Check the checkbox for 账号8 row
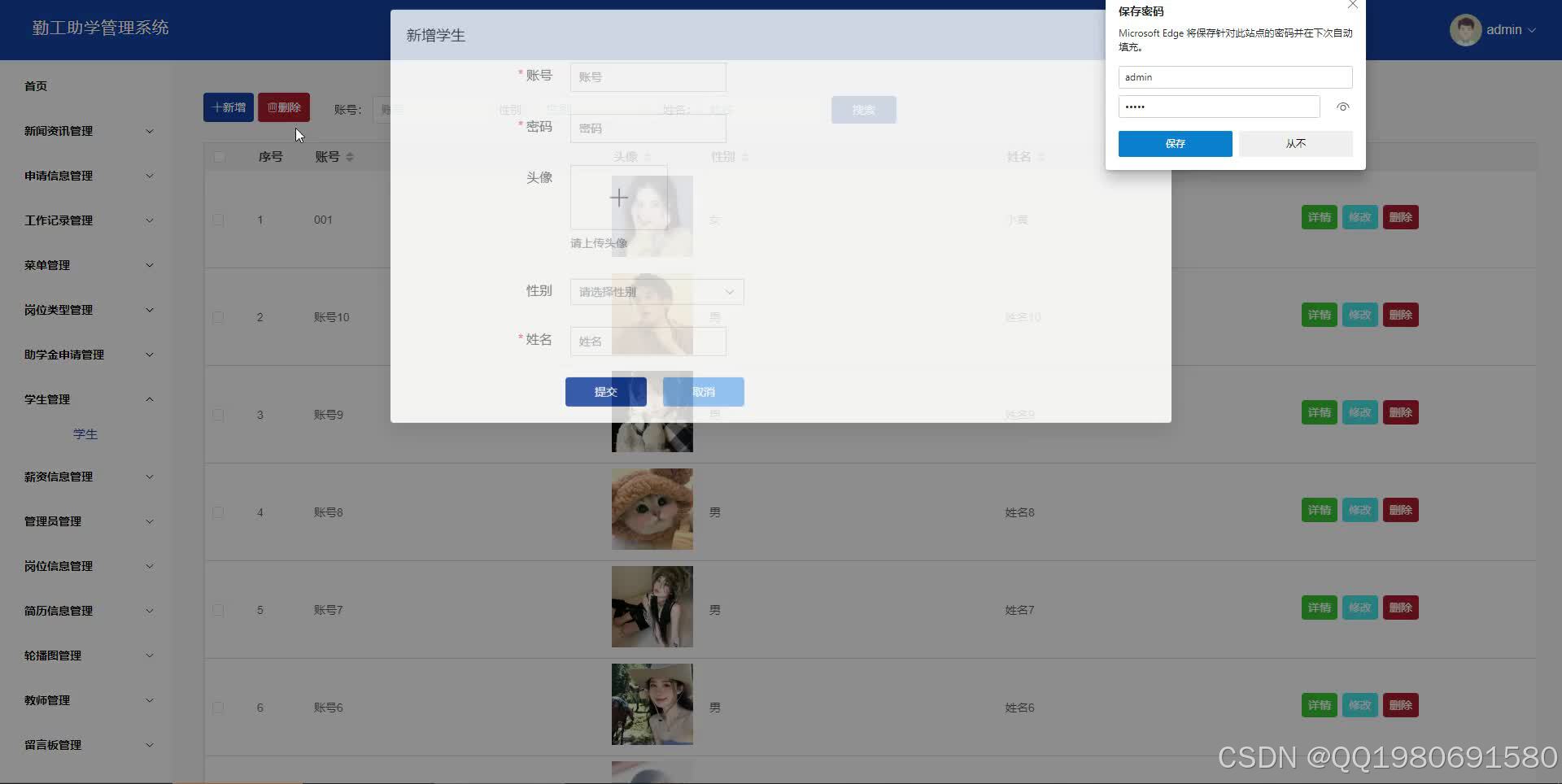1562x784 pixels. tap(218, 512)
